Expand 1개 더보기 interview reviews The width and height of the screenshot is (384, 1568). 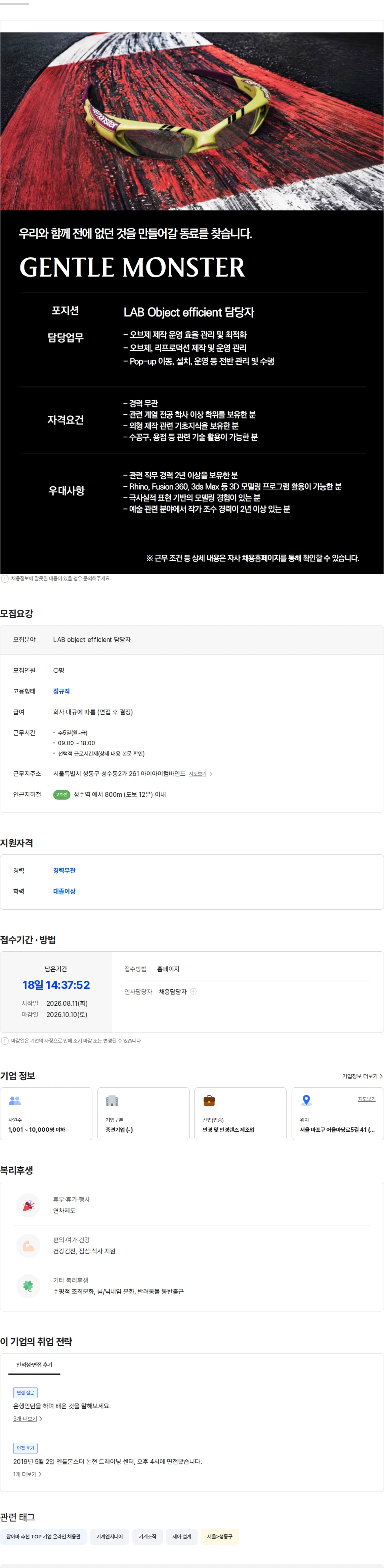(x=27, y=1474)
